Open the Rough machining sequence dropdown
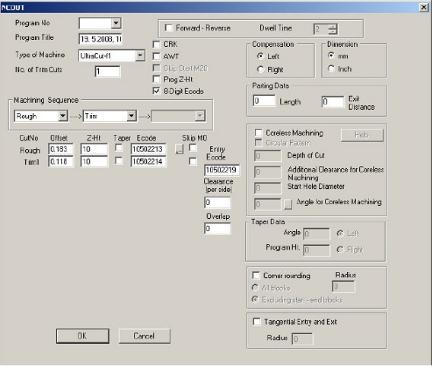The width and height of the screenshot is (432, 366). click(x=63, y=116)
